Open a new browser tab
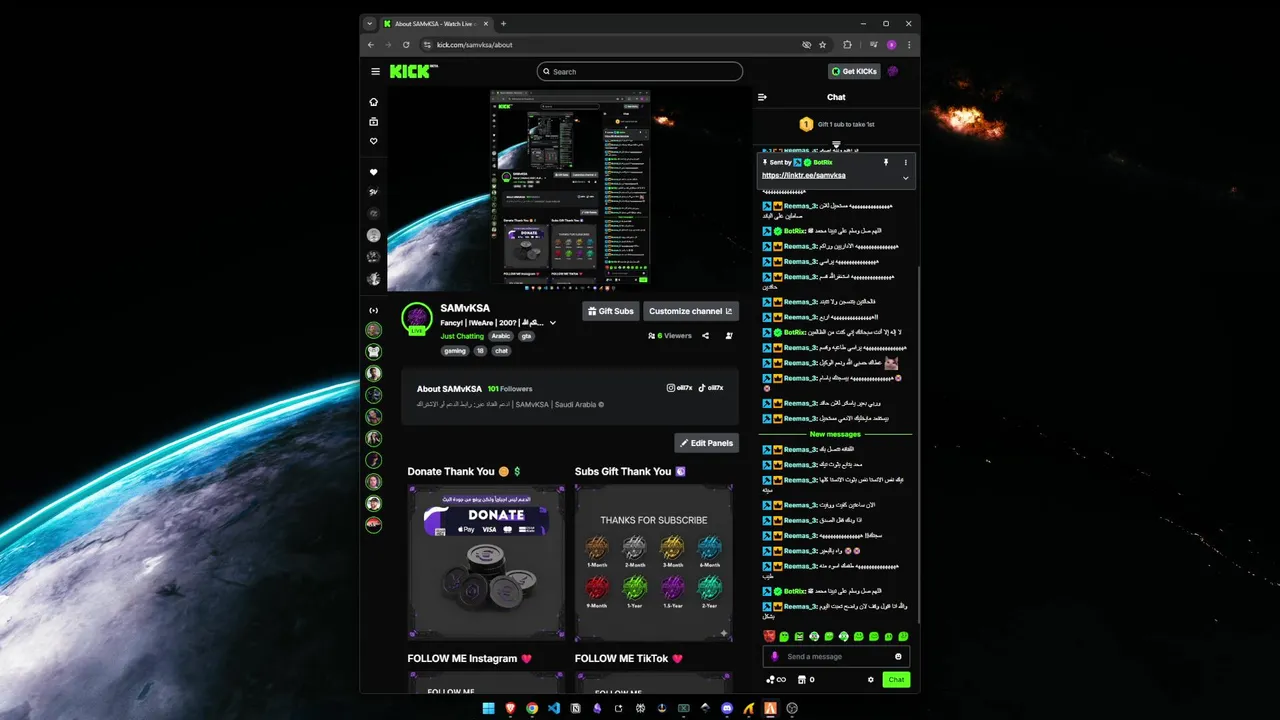Screen dimensions: 1280x720 click(x=504, y=23)
